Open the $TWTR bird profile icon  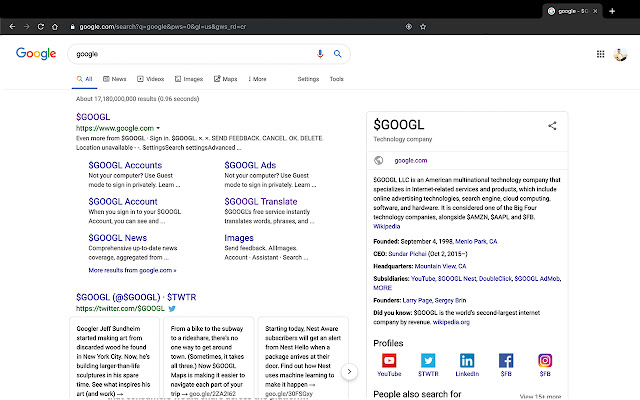pyautogui.click(x=428, y=361)
